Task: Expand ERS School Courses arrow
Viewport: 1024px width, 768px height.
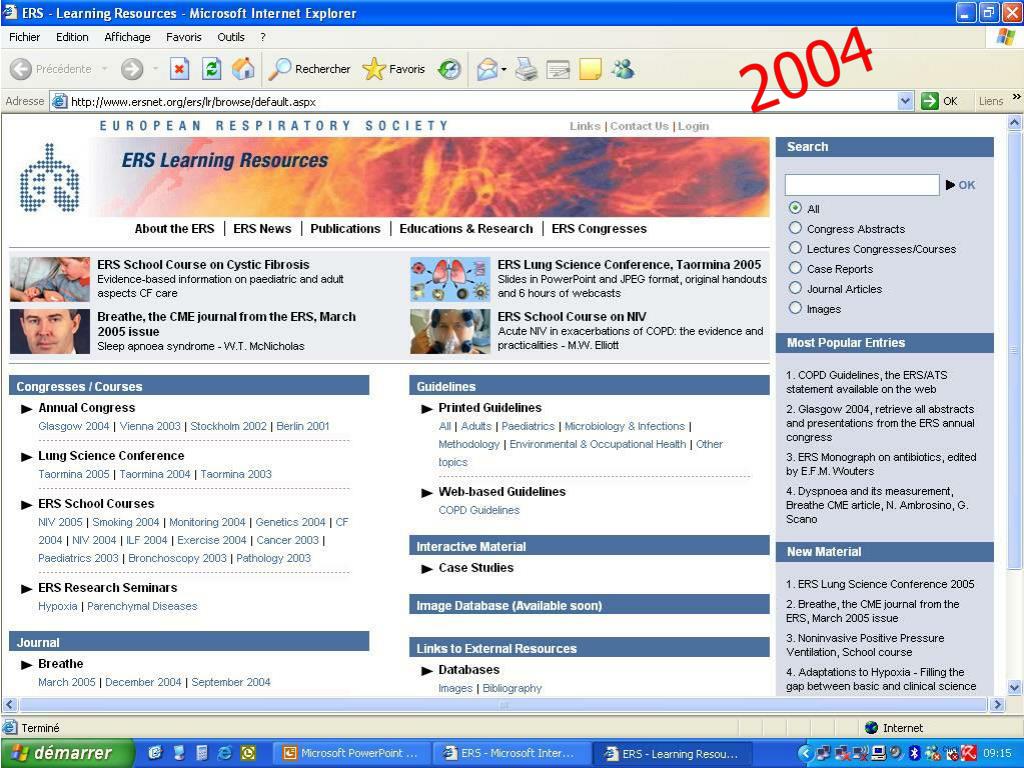Action: [x=27, y=505]
